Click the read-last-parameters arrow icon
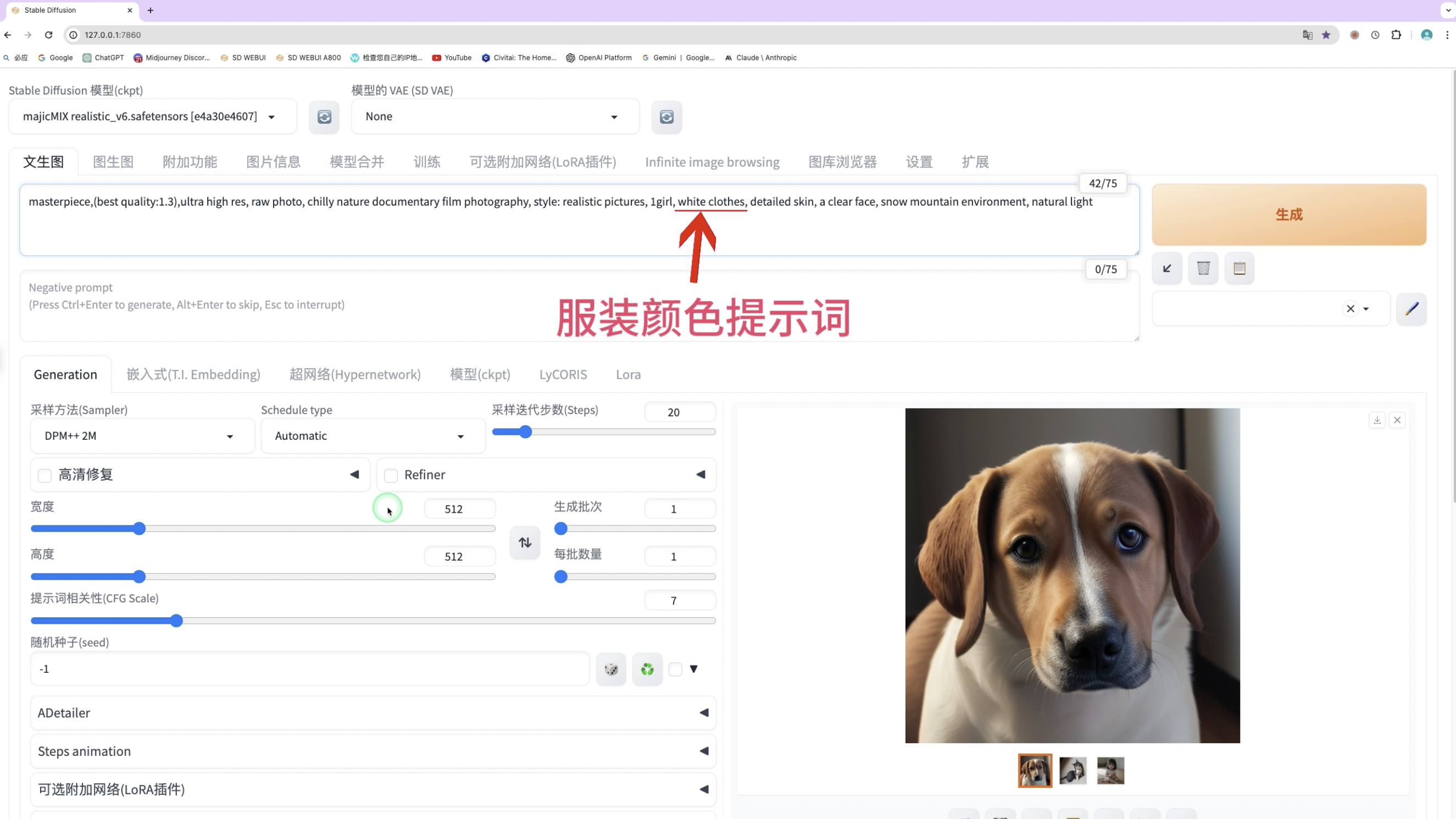Viewport: 1456px width, 819px height. (x=1167, y=268)
